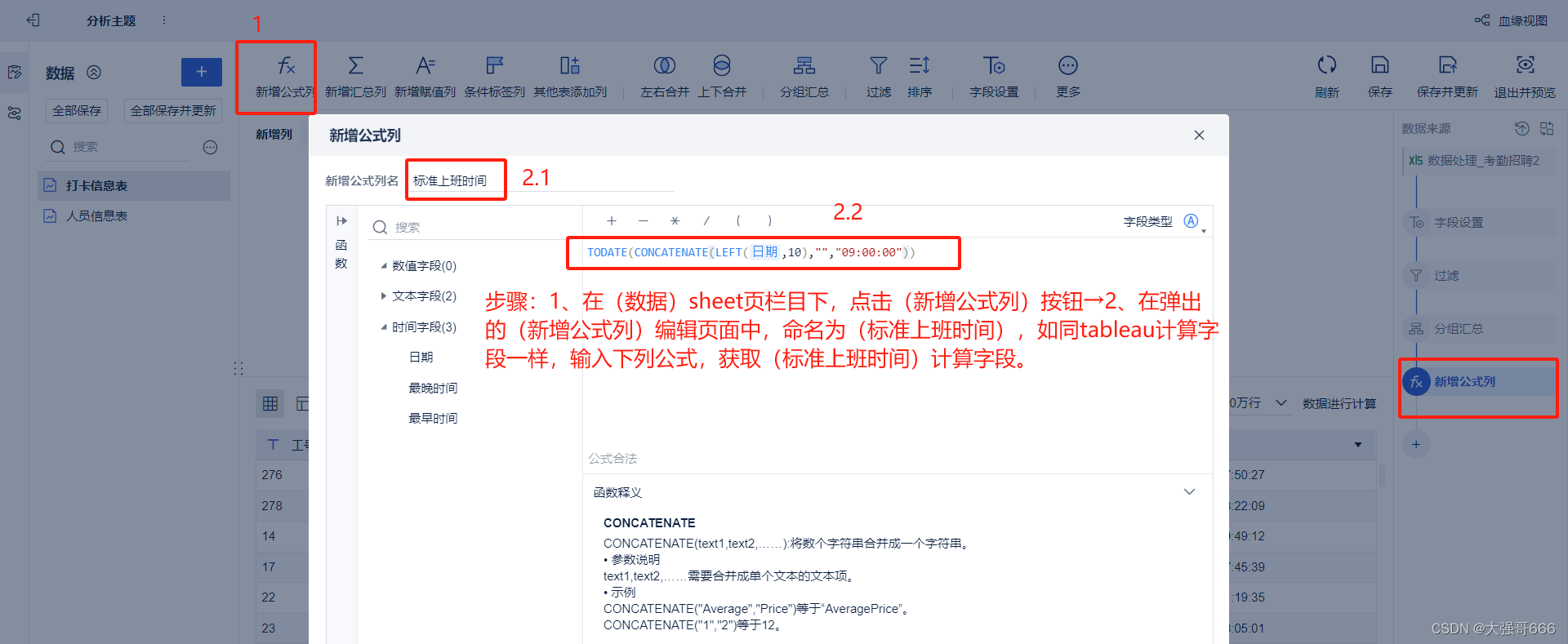Open the 更多 options icon

tap(1068, 65)
